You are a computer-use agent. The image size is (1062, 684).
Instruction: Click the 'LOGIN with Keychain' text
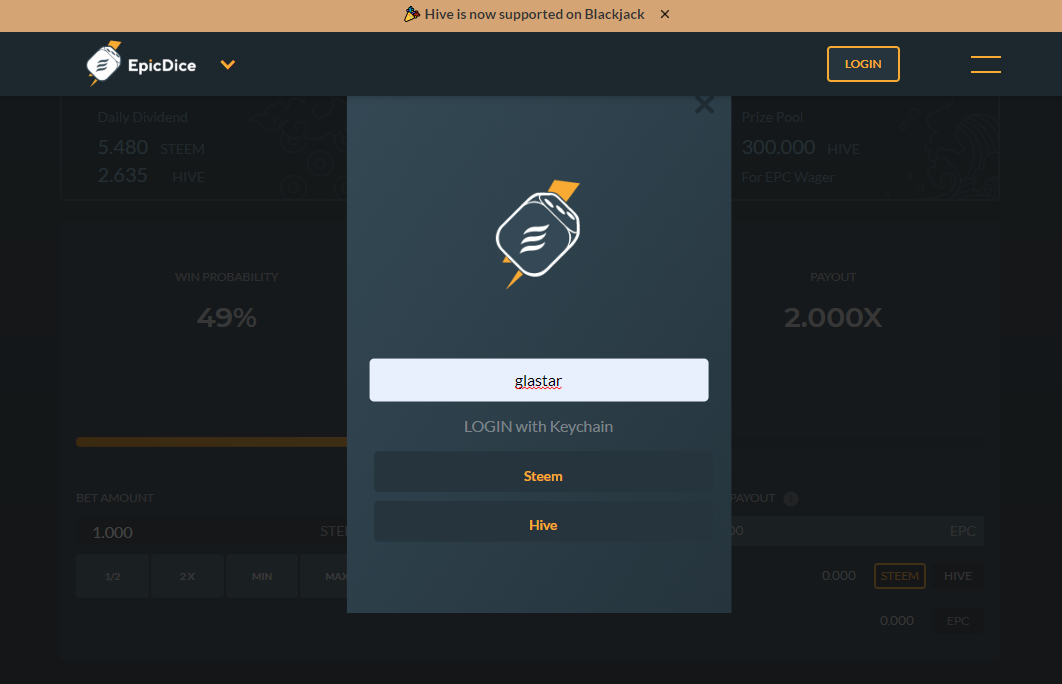pos(538,427)
